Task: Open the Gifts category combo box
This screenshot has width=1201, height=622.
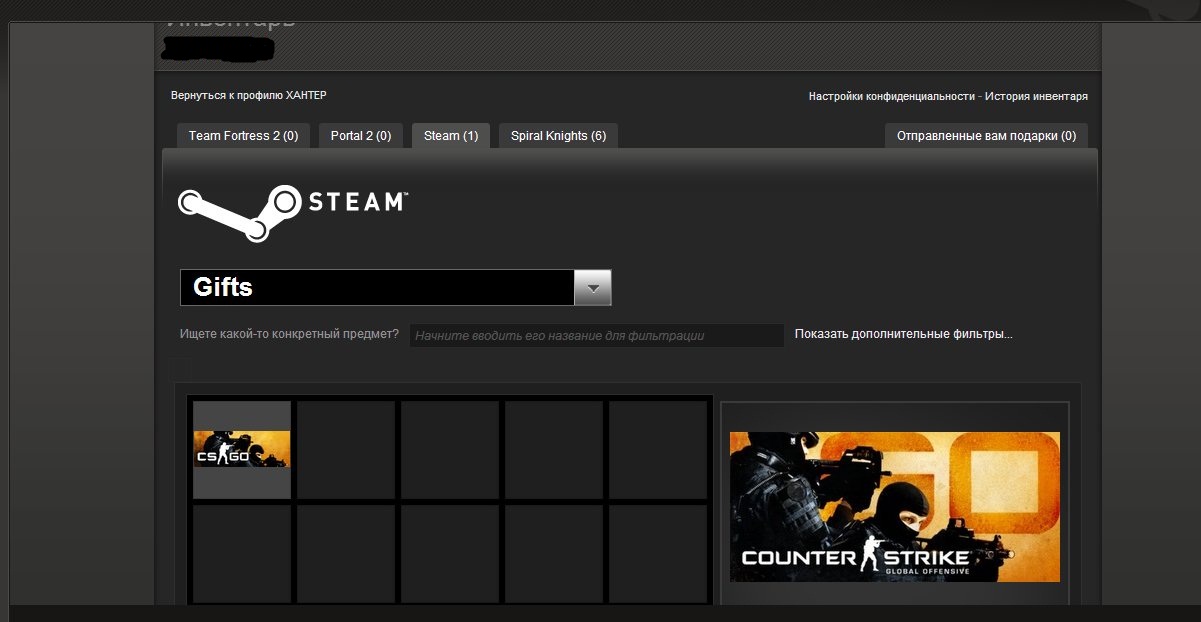Action: point(395,288)
